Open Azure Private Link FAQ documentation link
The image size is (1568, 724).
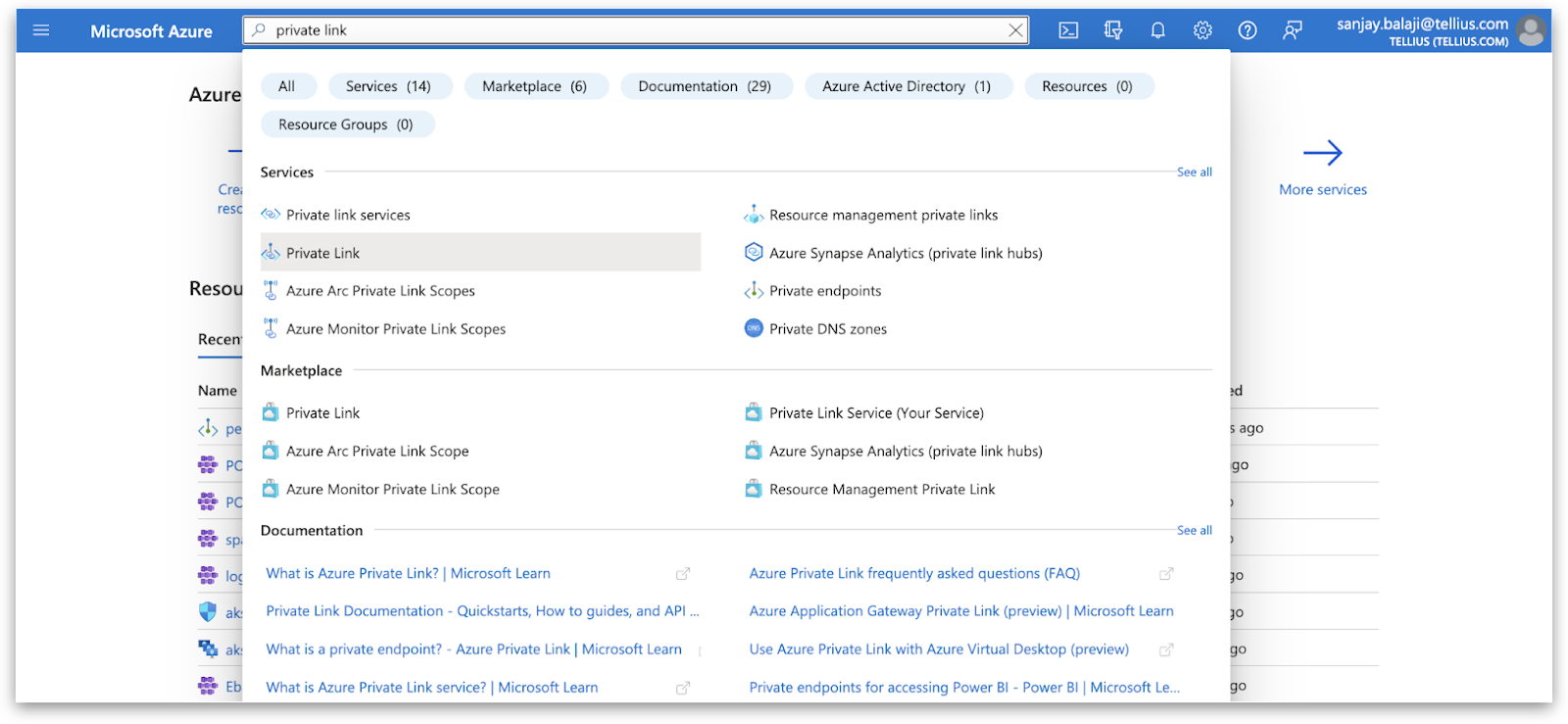[914, 573]
